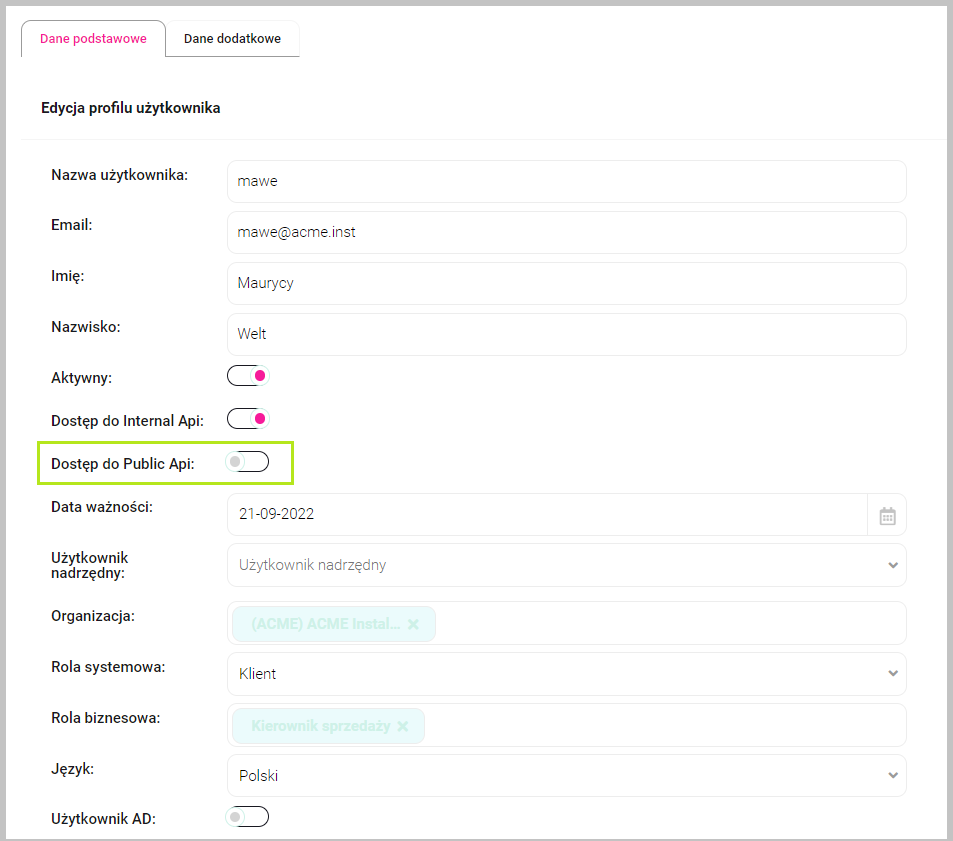Click into the Imię text field
This screenshot has width=953, height=841.
click(x=566, y=283)
